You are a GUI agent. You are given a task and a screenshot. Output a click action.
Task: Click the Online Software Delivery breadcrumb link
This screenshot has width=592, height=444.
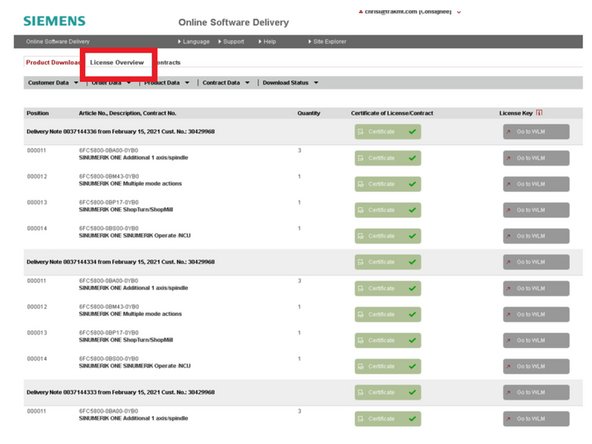pyautogui.click(x=58, y=42)
